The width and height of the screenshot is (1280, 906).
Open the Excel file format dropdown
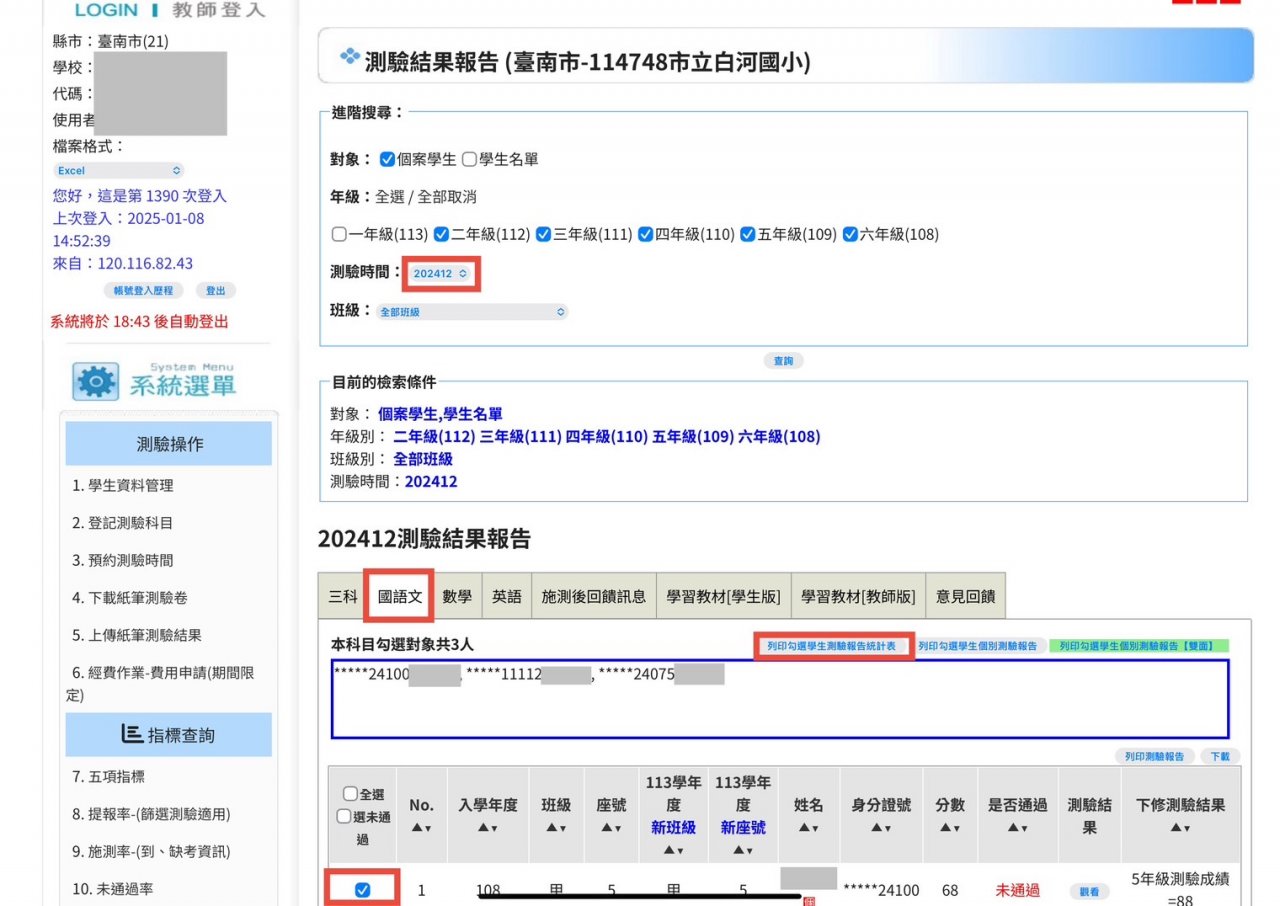click(x=118, y=171)
